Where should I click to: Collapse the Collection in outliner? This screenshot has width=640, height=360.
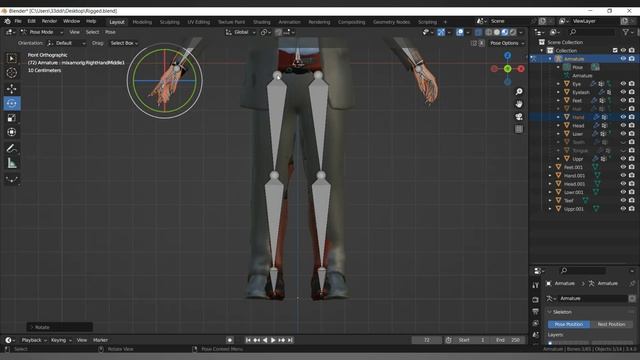[542, 51]
